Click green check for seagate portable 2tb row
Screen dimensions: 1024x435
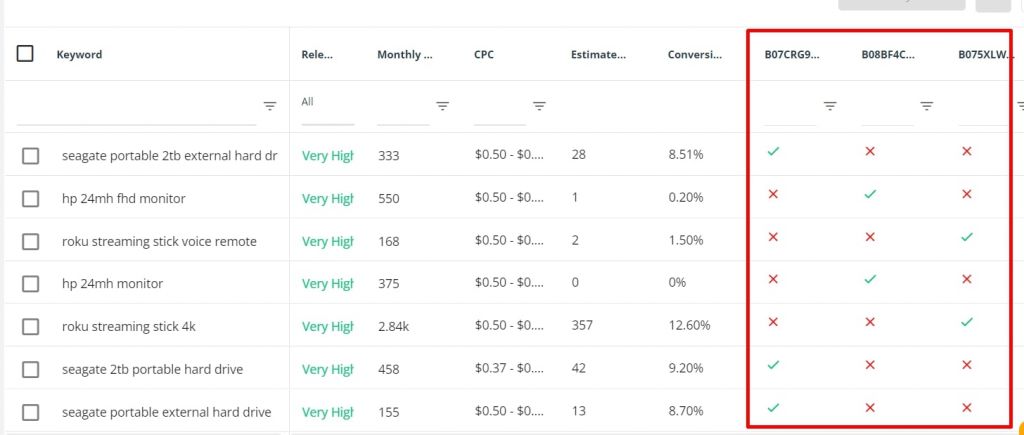coord(773,152)
